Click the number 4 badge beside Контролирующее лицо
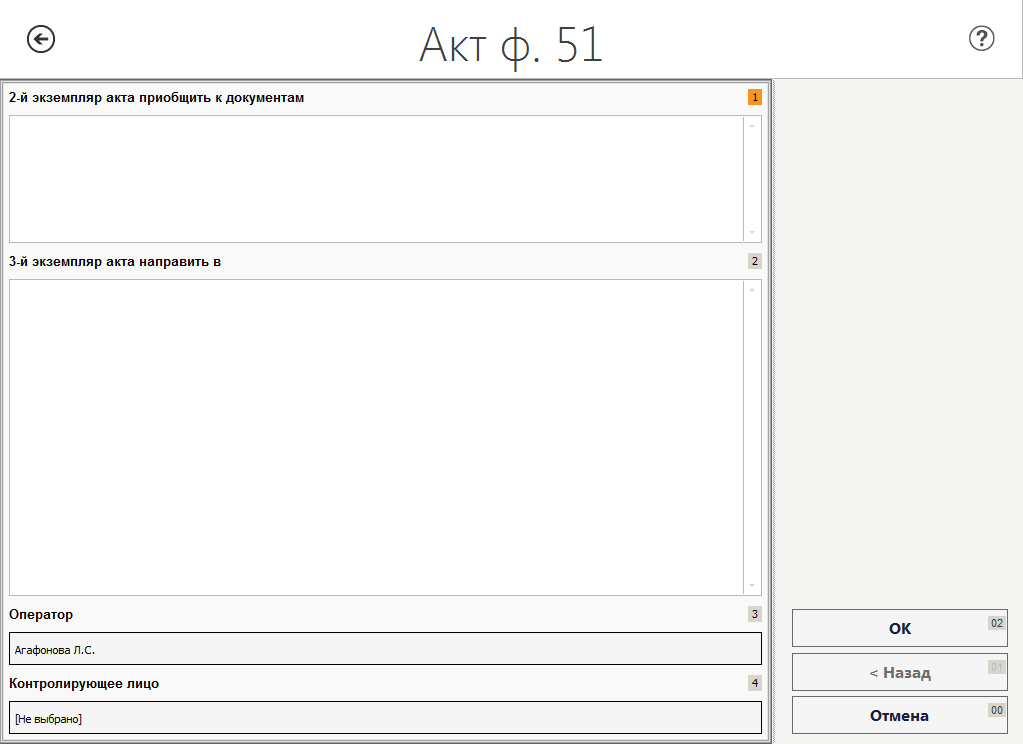Viewport: 1023px width, 744px height. (x=754, y=683)
